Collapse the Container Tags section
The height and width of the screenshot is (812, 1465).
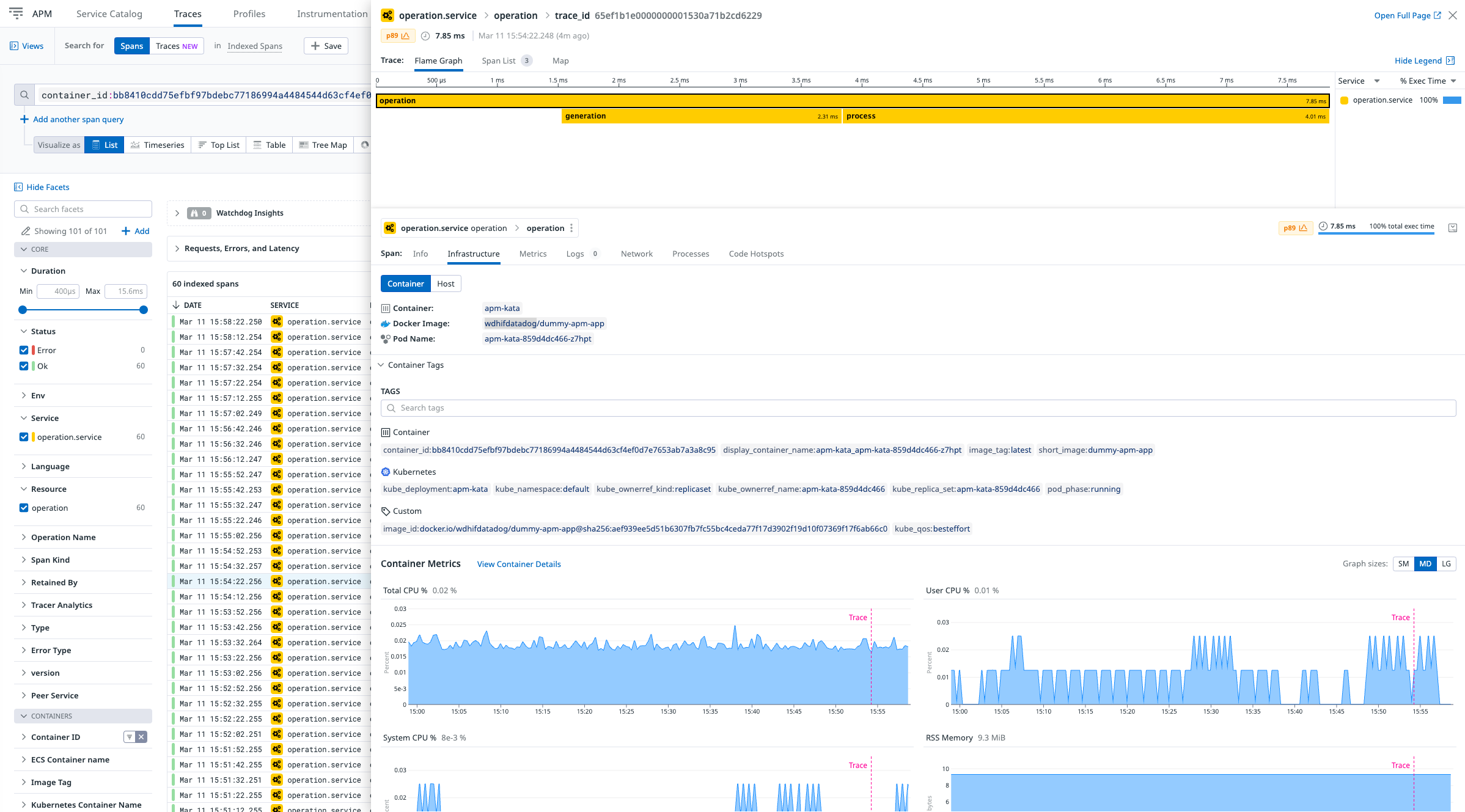381,365
